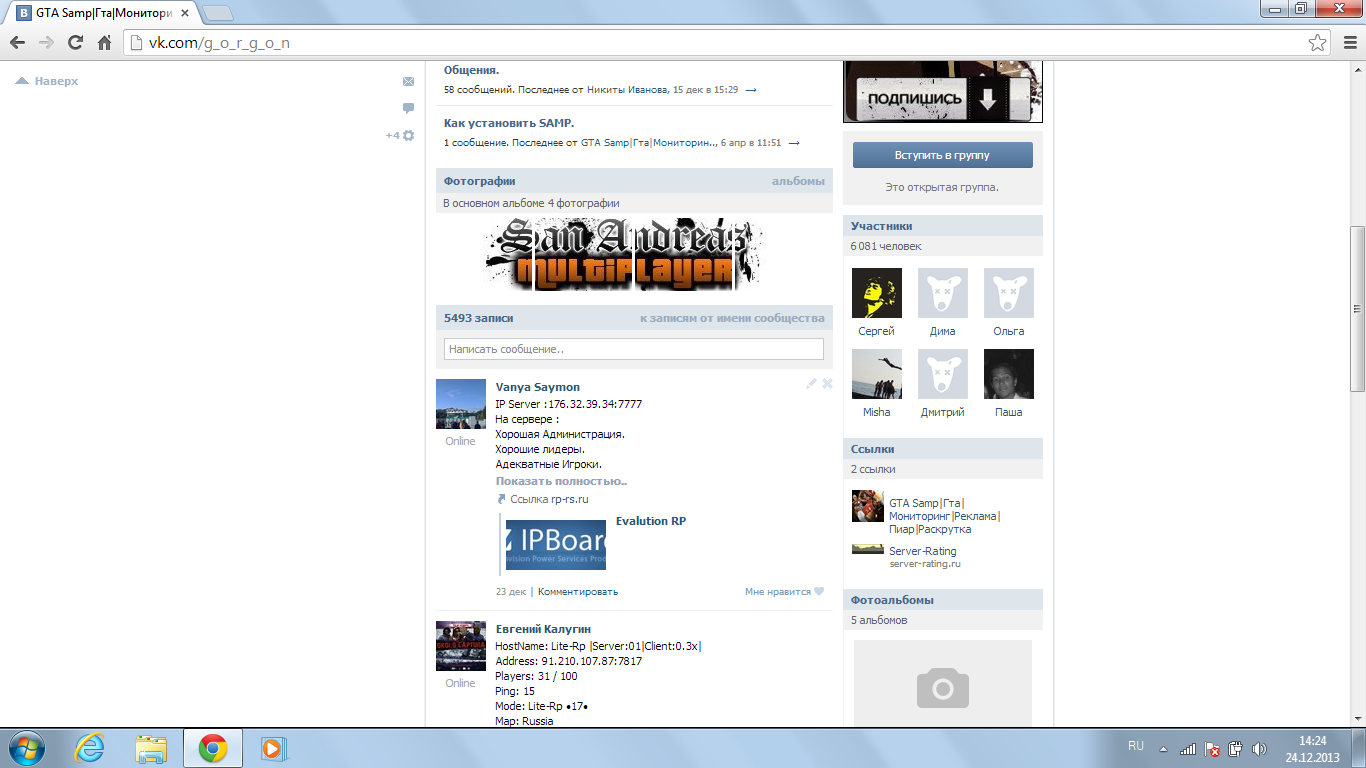Open the Участники section header

point(943,226)
